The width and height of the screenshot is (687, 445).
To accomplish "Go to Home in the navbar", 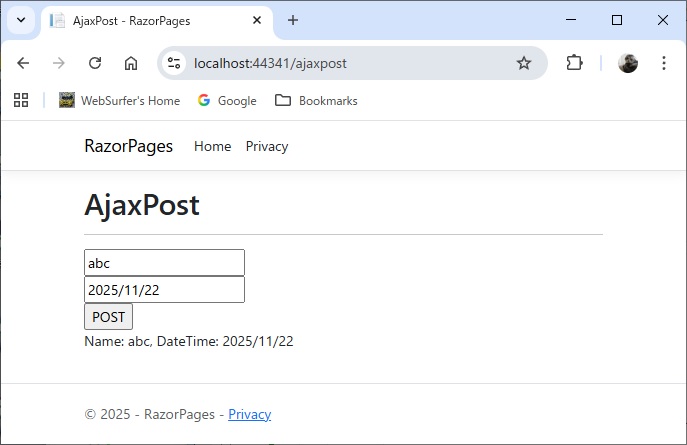I will [x=212, y=146].
